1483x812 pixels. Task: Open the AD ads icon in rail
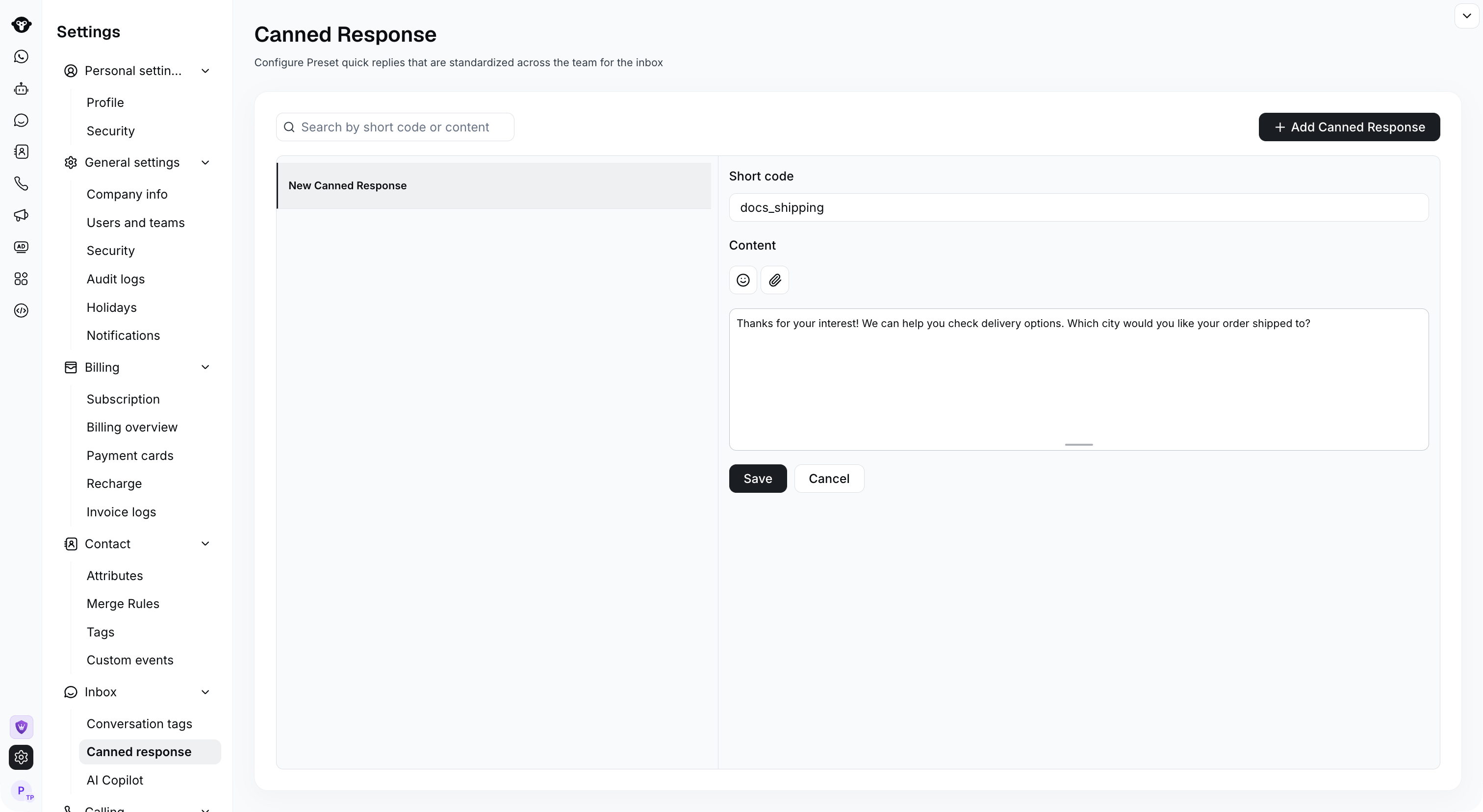(21, 247)
